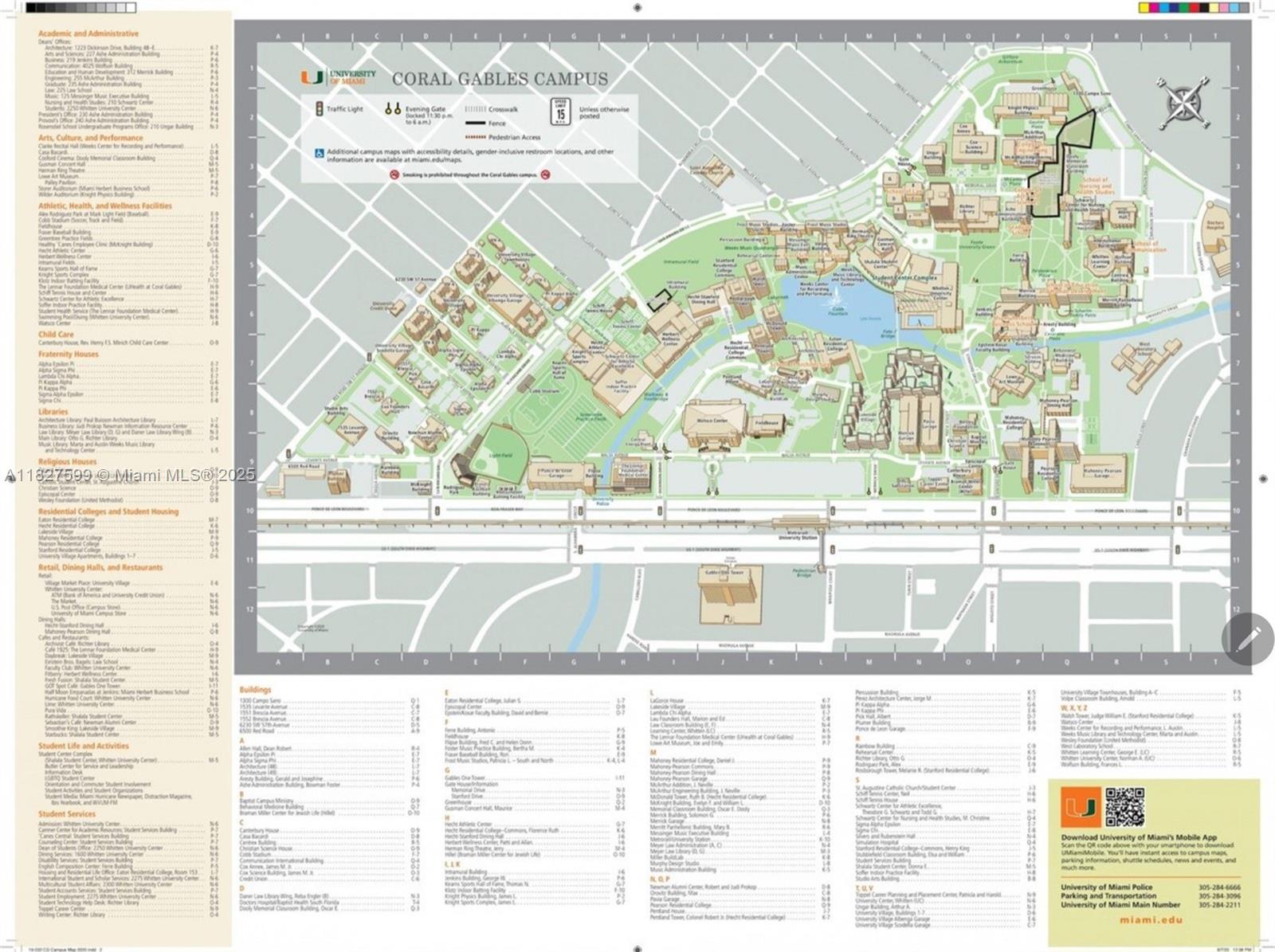Click the pencil edit button
The height and width of the screenshot is (952, 1275).
click(x=1247, y=639)
